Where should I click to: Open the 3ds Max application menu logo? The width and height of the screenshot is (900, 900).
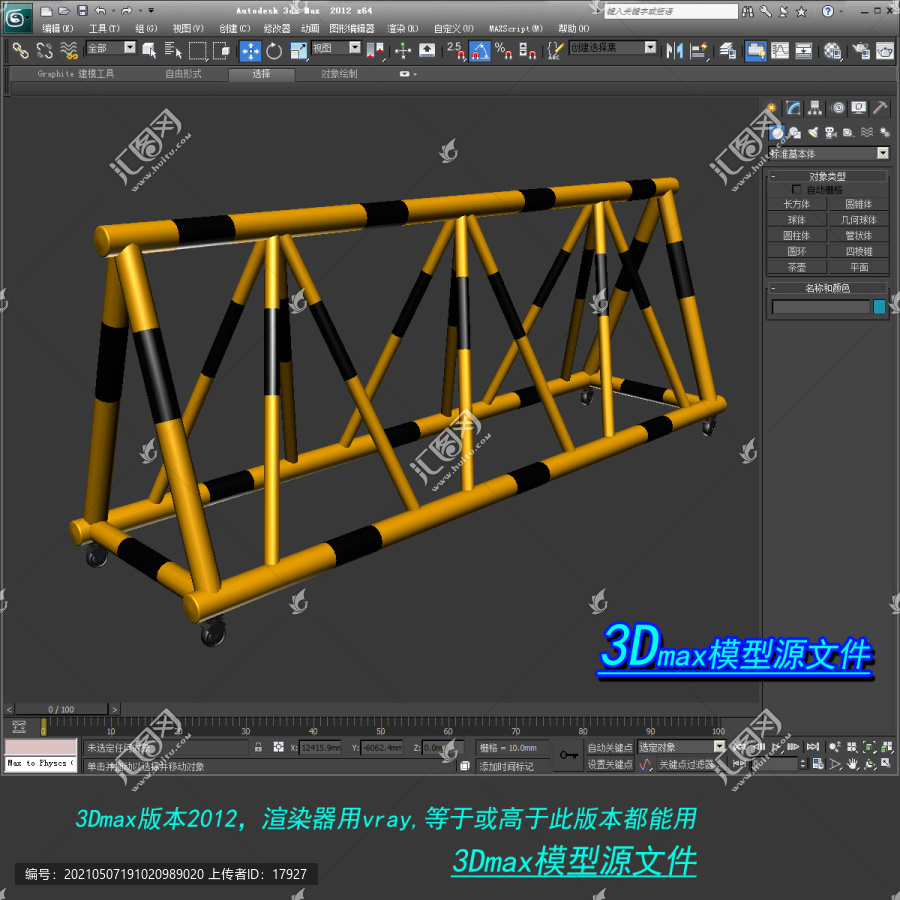pos(16,18)
